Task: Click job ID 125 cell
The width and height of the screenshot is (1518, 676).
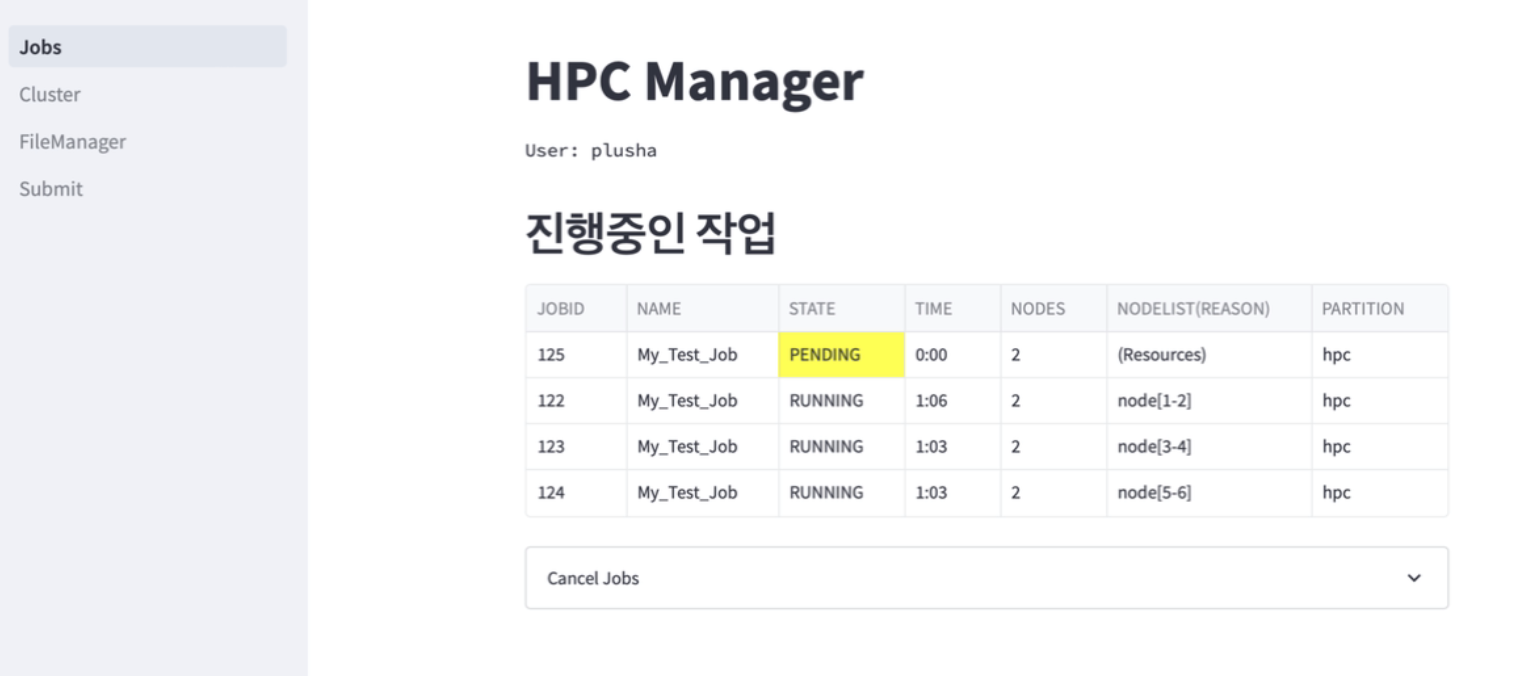Action: click(x=551, y=355)
